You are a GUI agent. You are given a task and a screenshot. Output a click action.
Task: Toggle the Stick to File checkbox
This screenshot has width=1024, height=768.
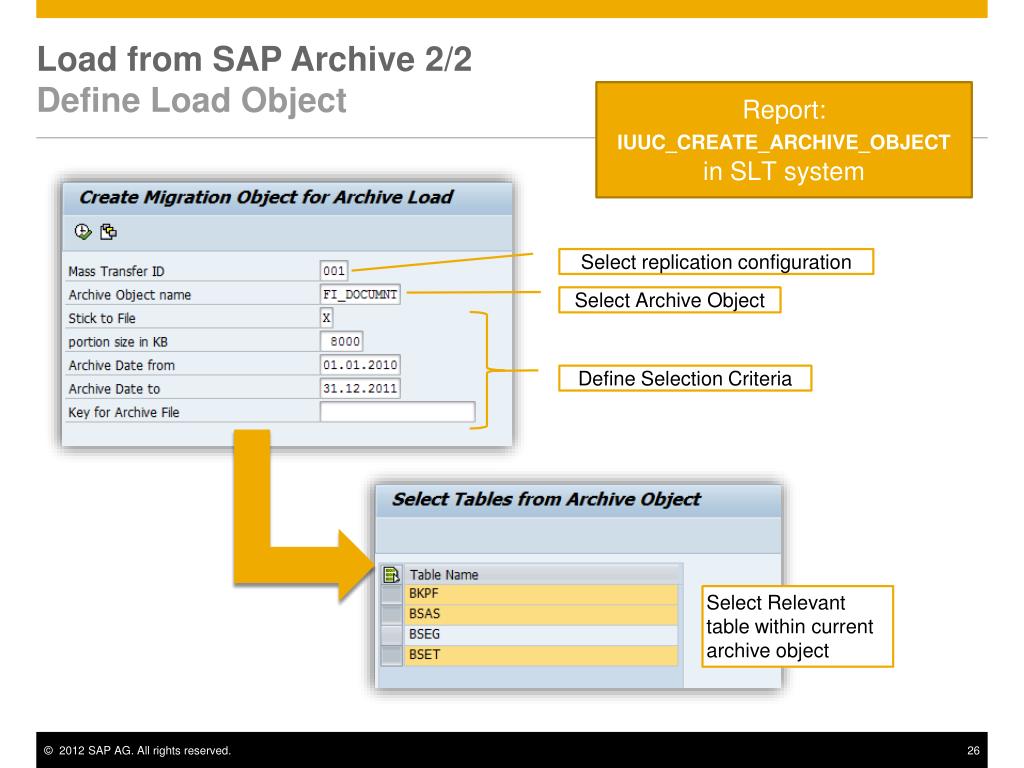pos(327,318)
